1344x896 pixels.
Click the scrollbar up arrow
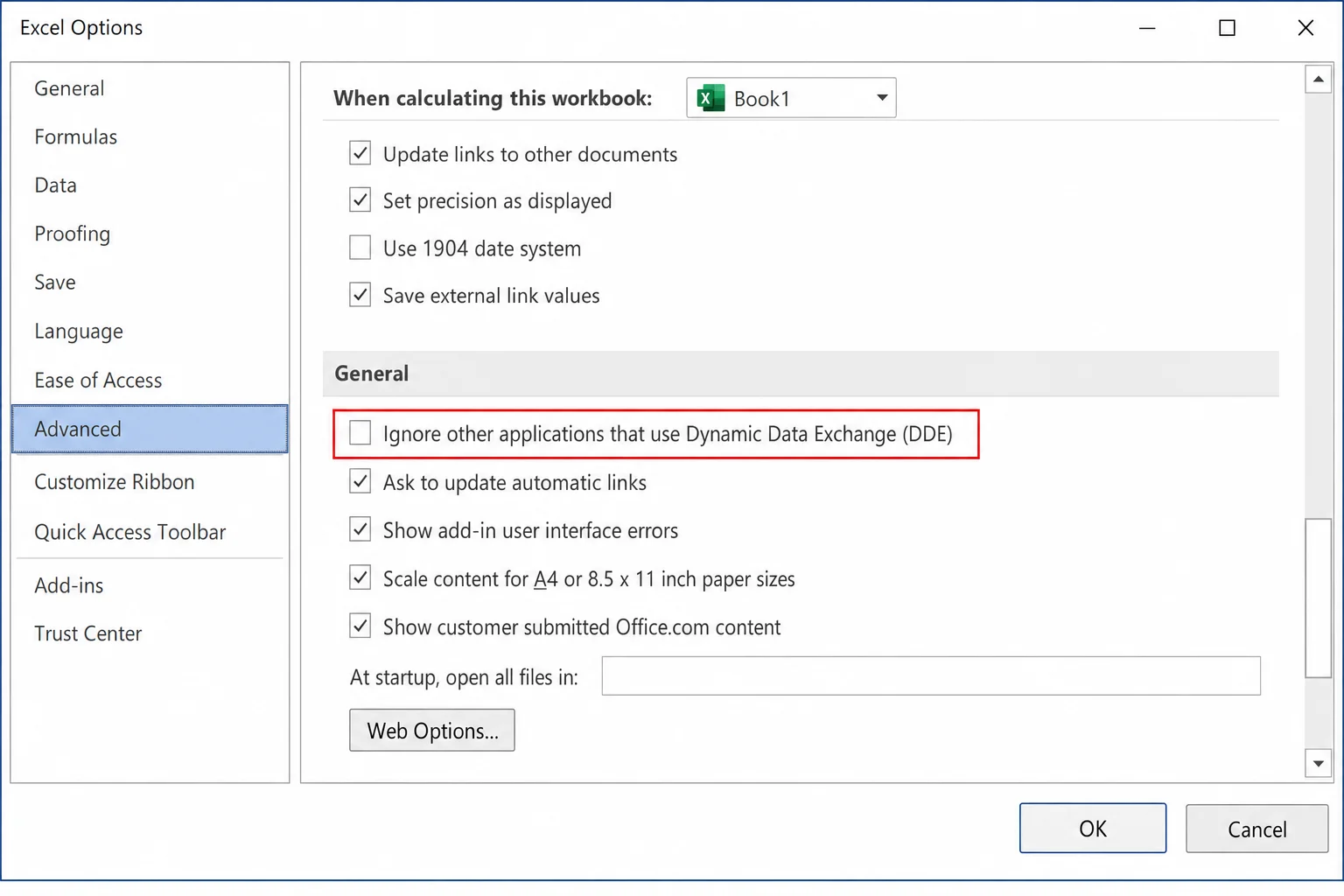pos(1318,79)
